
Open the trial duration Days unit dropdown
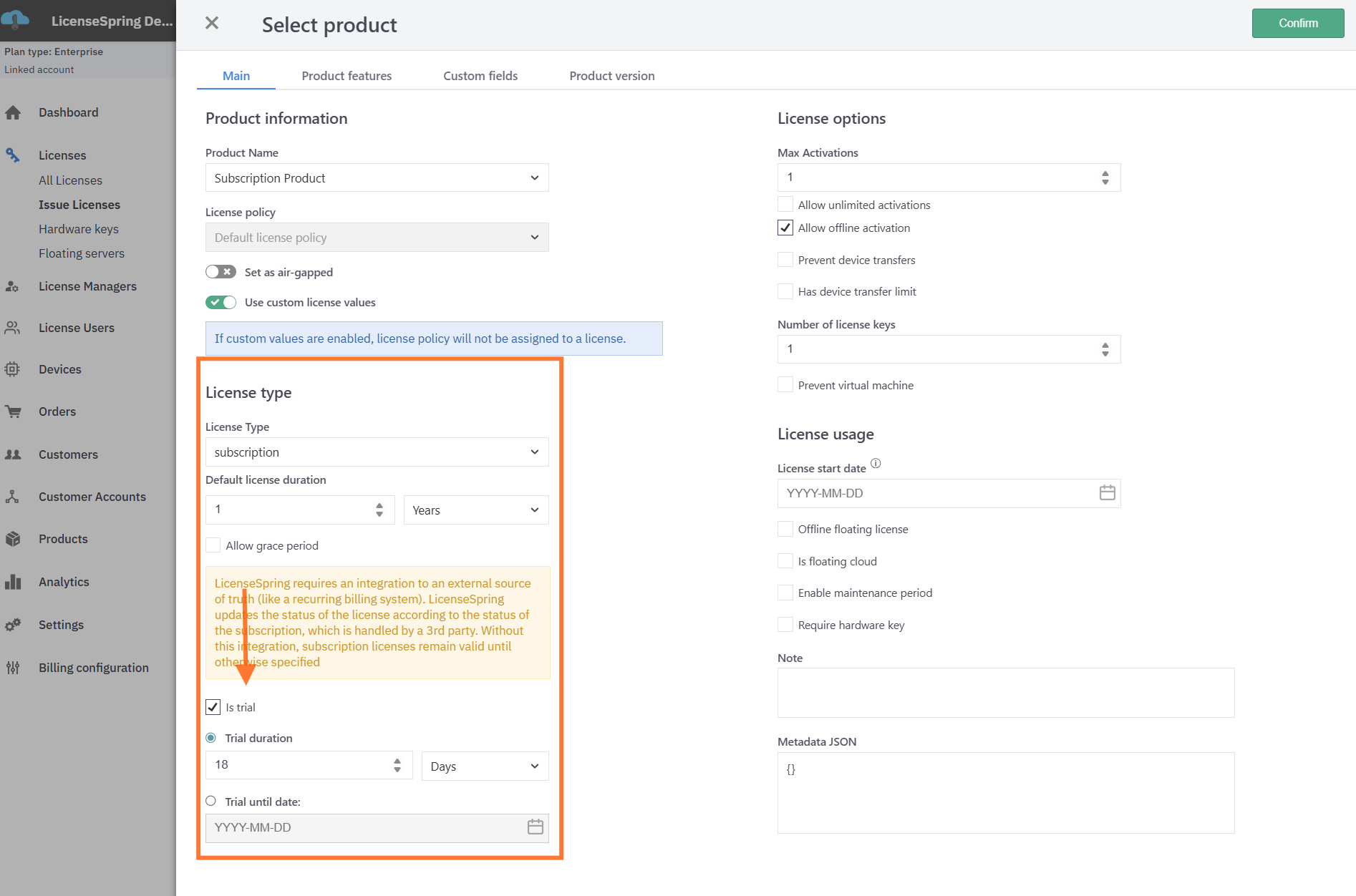(485, 766)
